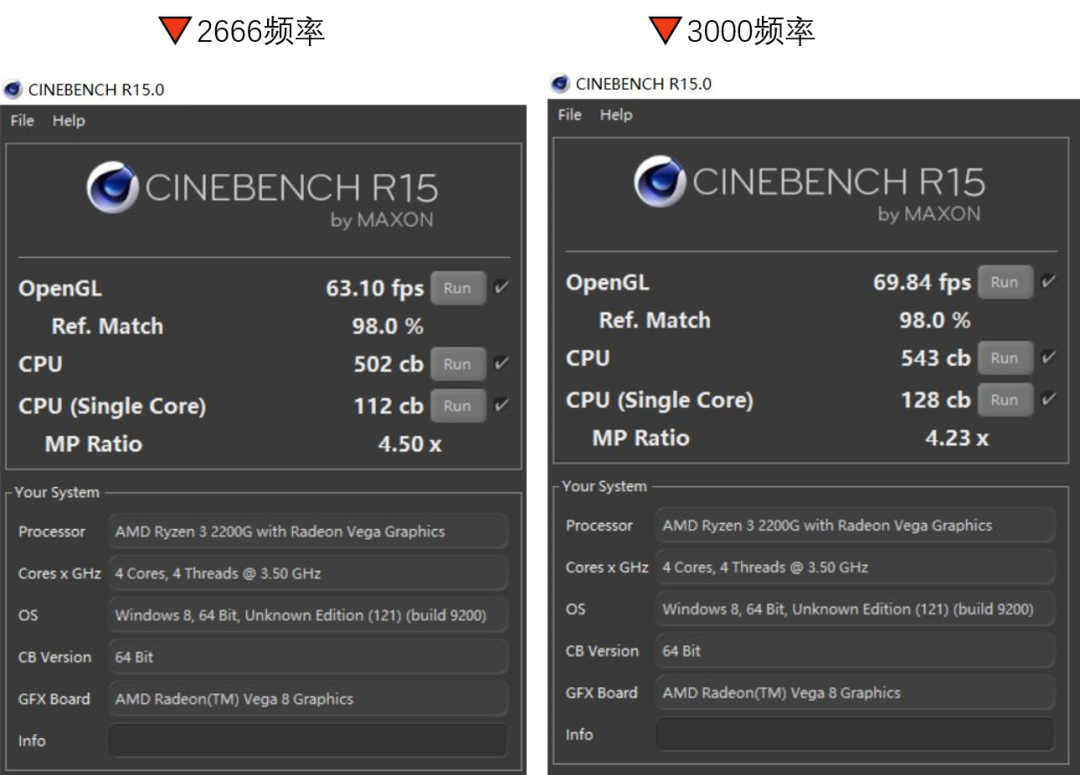Viewport: 1080px width, 775px height.
Task: Click the 502 cb CPU score
Action: [388, 364]
